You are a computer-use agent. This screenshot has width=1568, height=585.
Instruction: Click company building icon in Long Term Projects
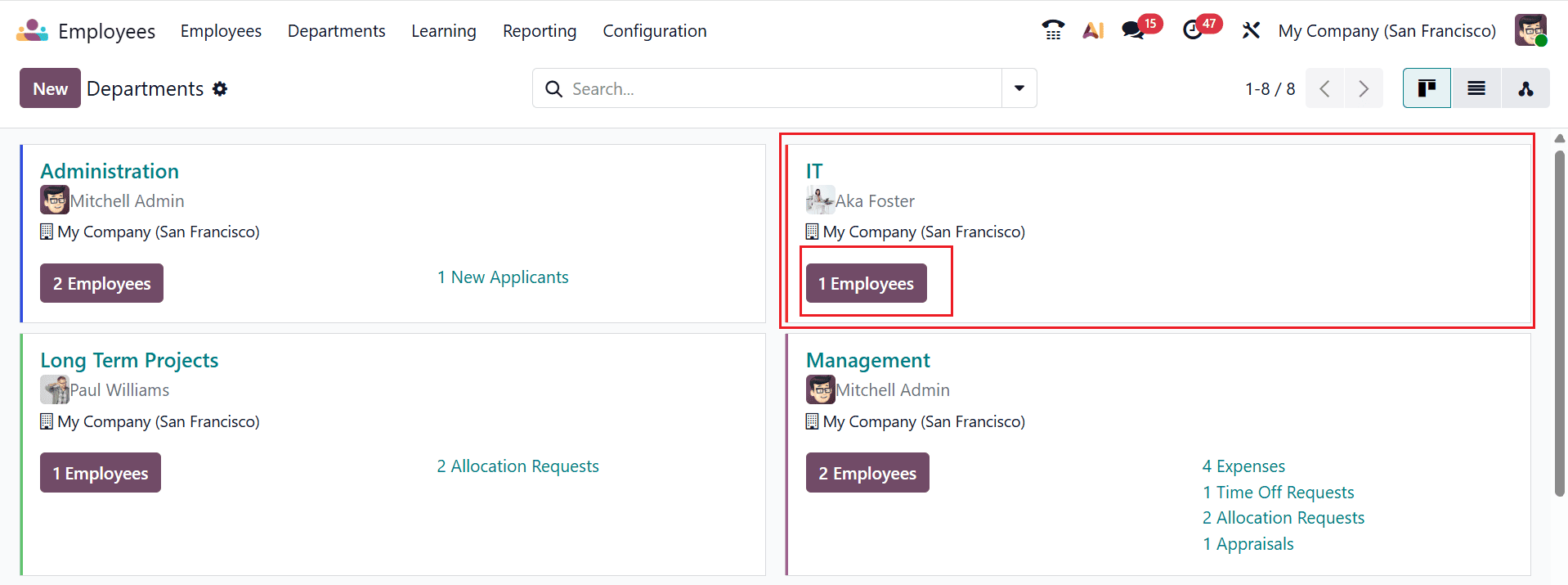click(47, 421)
